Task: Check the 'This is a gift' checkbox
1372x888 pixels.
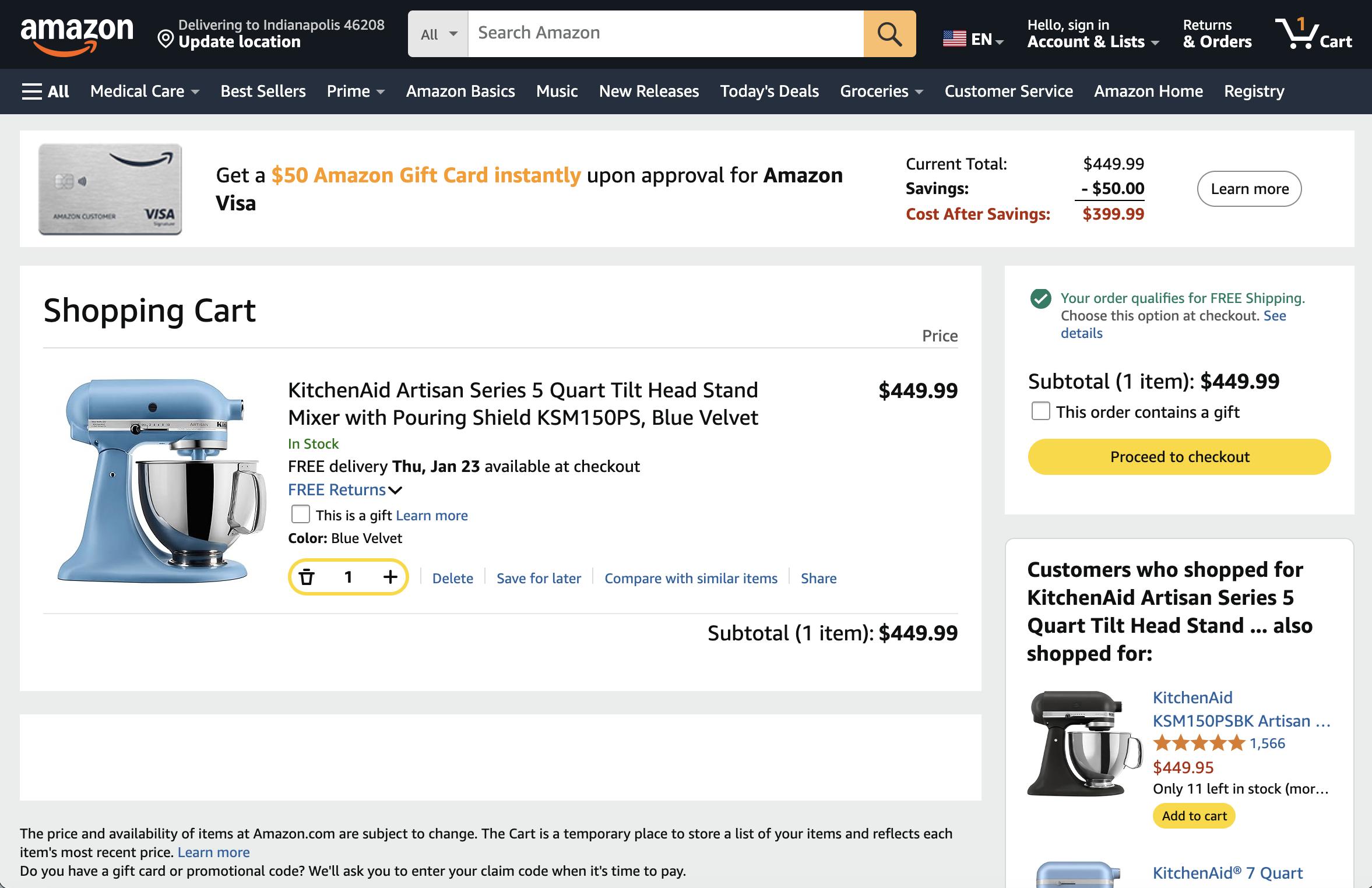Action: (x=300, y=515)
